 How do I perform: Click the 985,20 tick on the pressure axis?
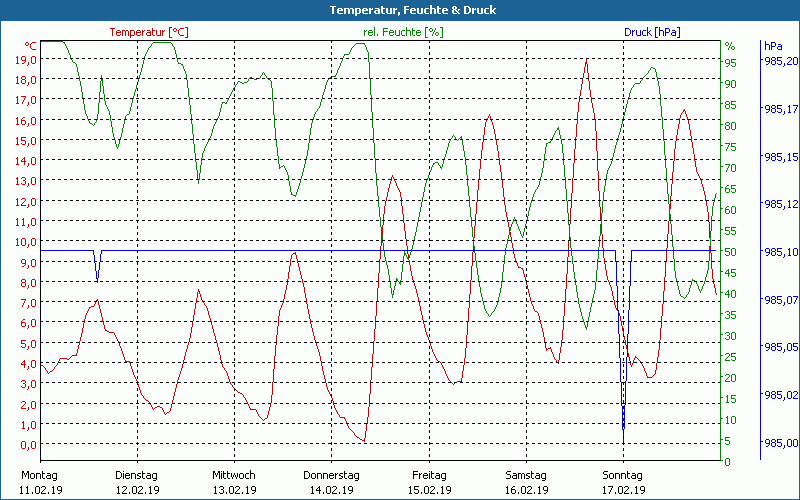click(x=779, y=61)
